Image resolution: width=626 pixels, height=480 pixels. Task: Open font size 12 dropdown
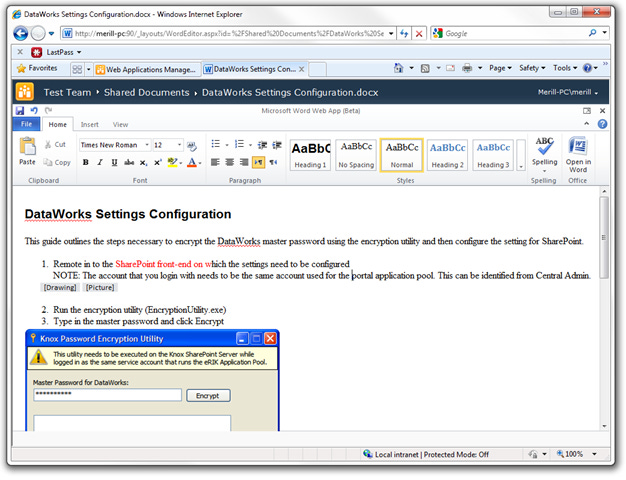179,145
